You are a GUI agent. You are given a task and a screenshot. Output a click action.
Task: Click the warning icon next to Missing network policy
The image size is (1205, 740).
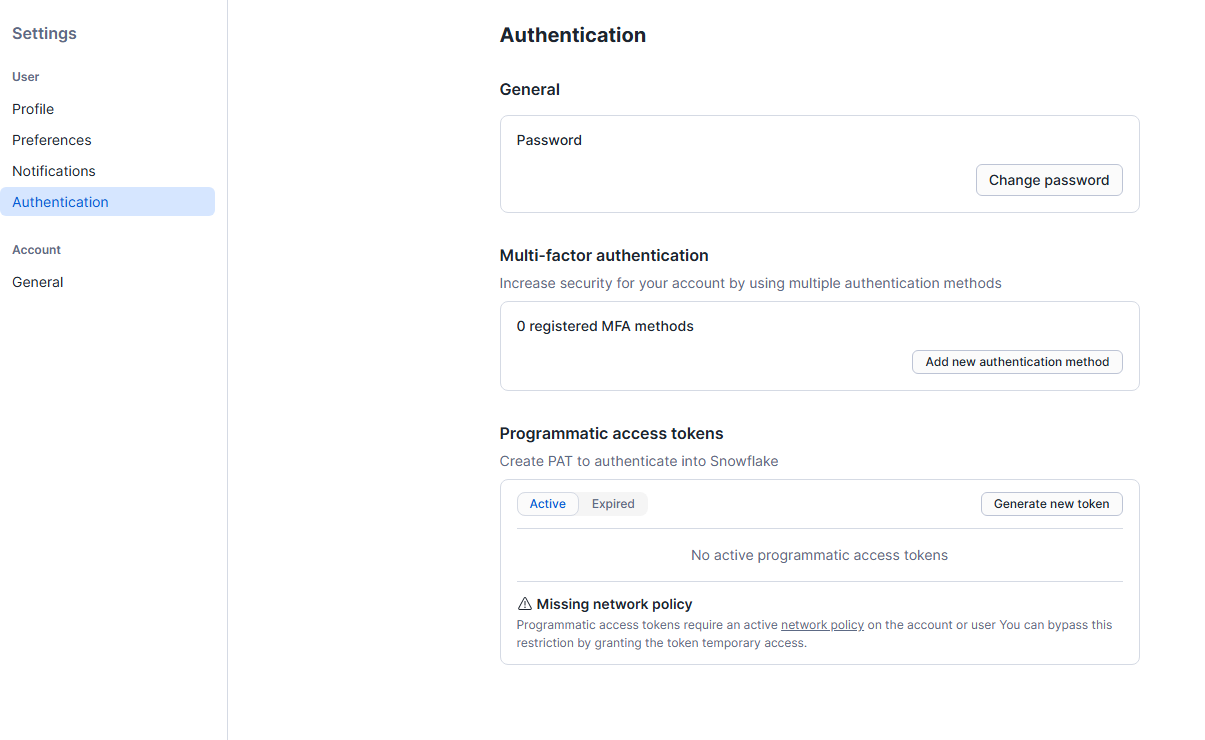pos(523,603)
